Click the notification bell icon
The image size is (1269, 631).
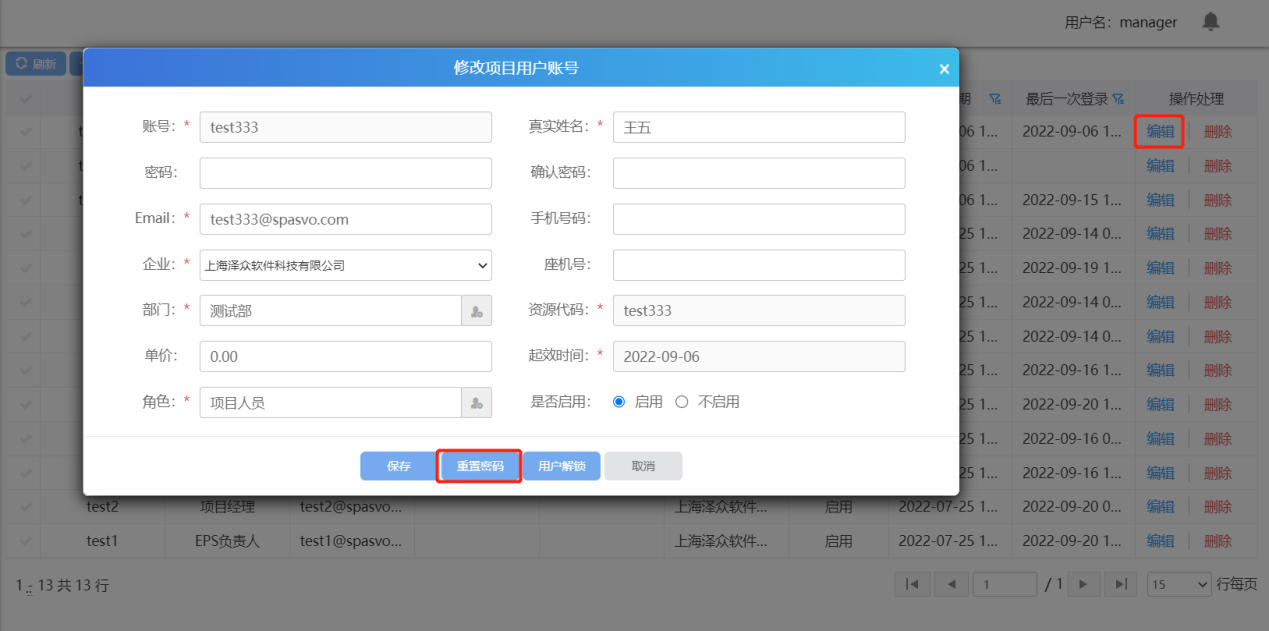1211,21
